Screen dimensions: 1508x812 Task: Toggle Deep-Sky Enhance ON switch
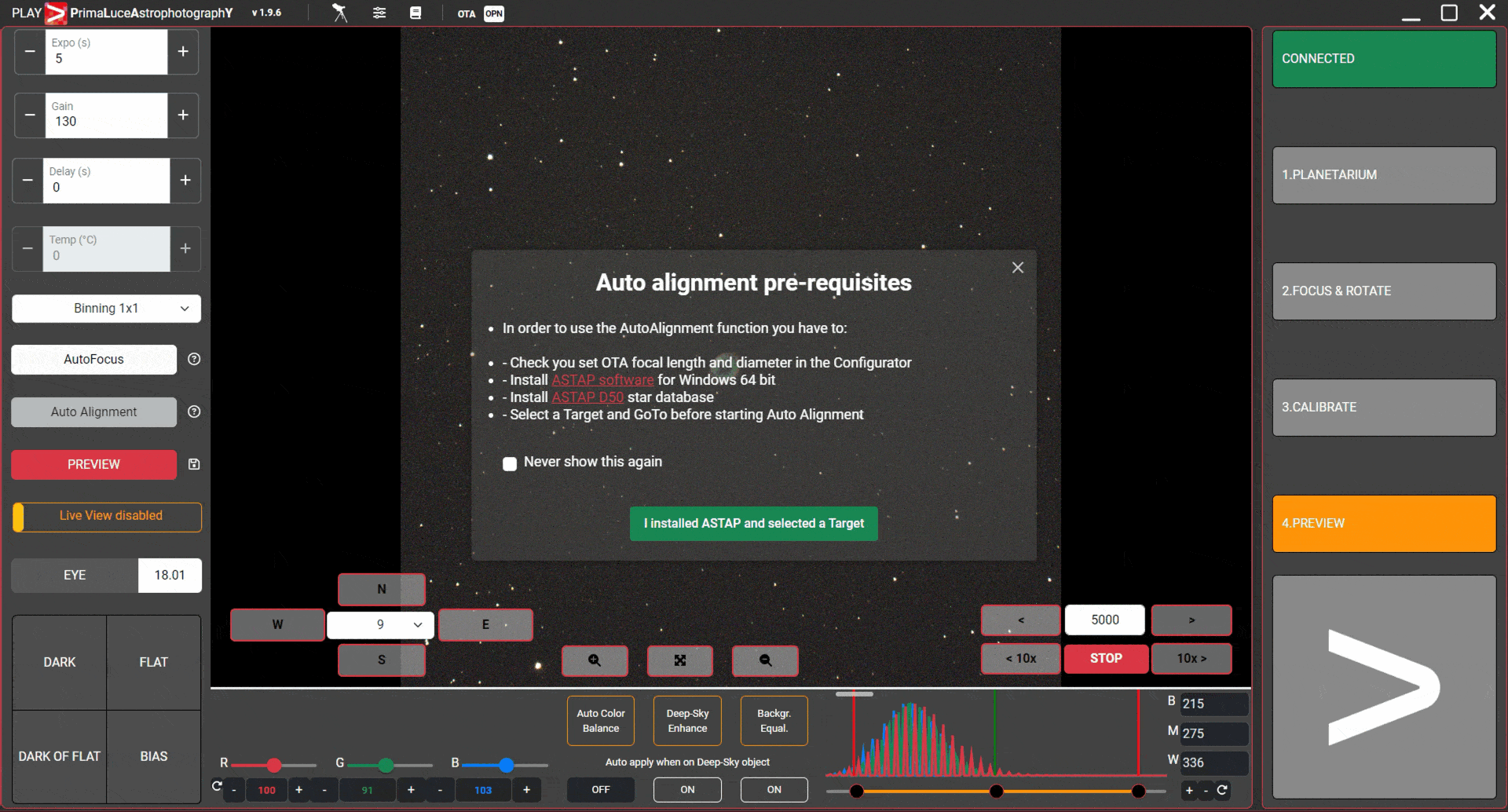687,790
